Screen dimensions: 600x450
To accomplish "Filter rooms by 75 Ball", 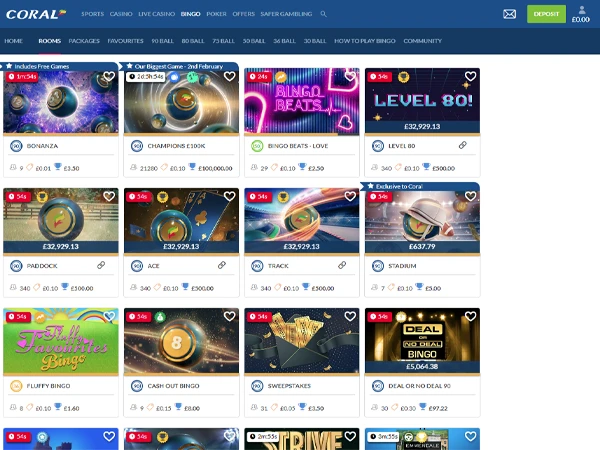I will pos(223,41).
